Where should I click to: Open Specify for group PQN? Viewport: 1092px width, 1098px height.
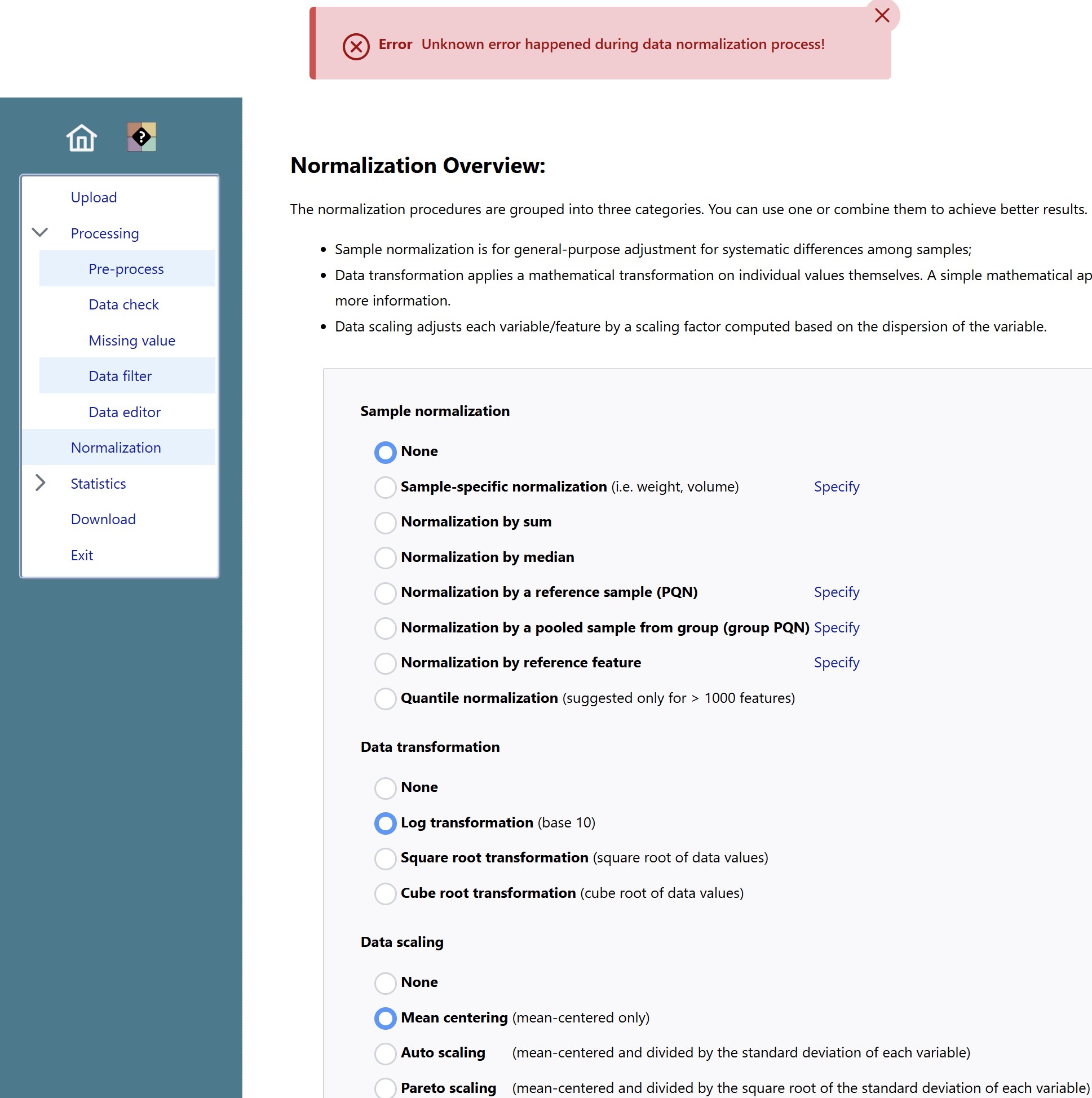click(836, 627)
